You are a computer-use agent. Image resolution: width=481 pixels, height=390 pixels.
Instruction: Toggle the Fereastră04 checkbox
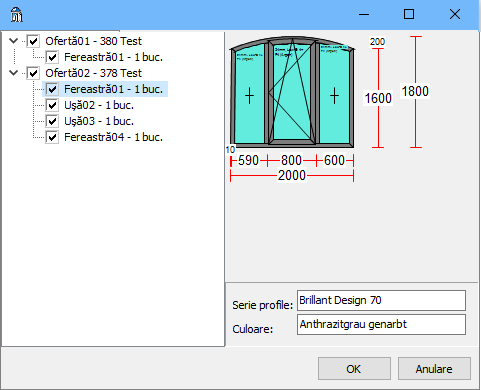52,137
